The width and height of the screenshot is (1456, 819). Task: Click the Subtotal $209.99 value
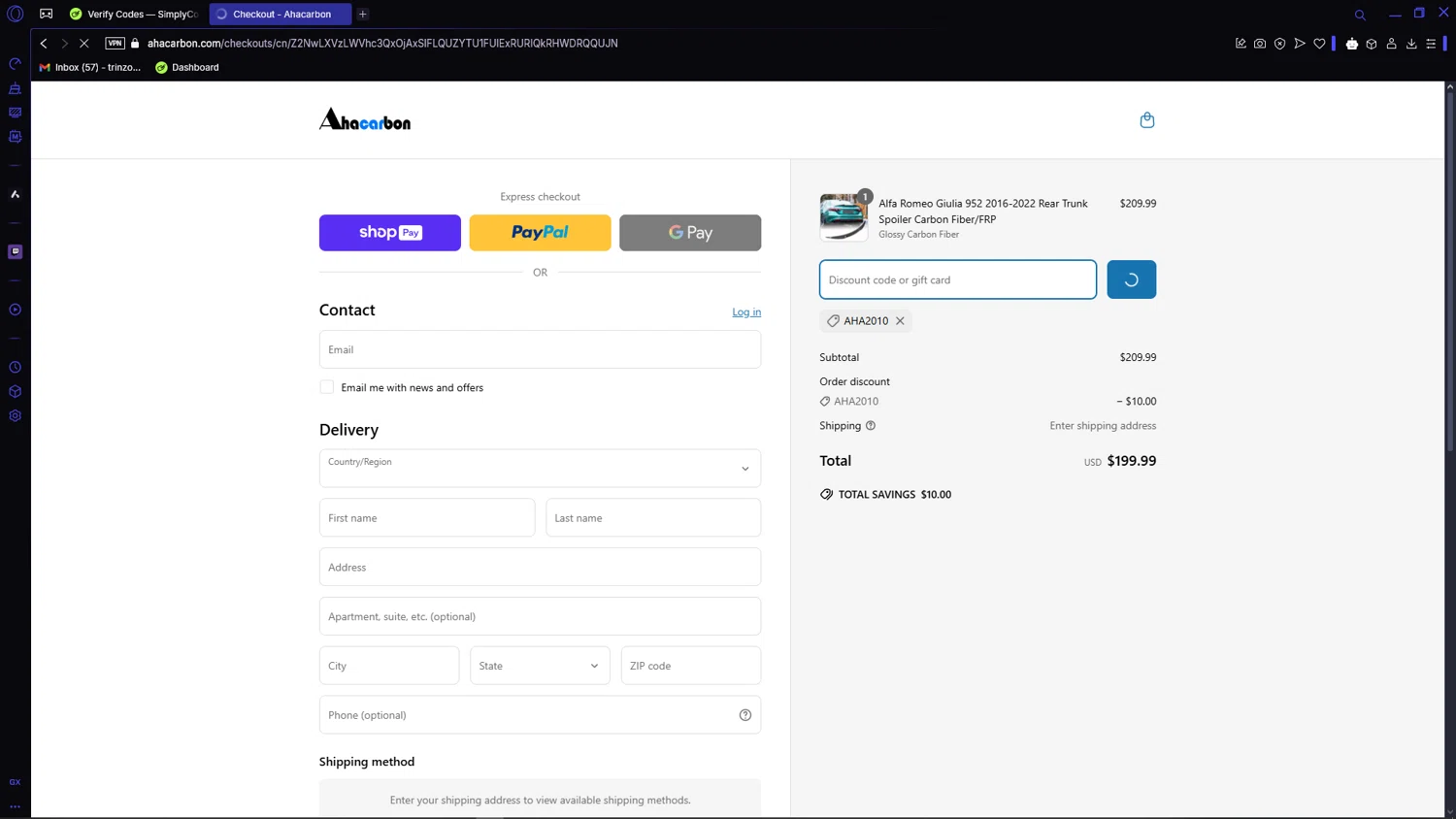pos(1138,358)
